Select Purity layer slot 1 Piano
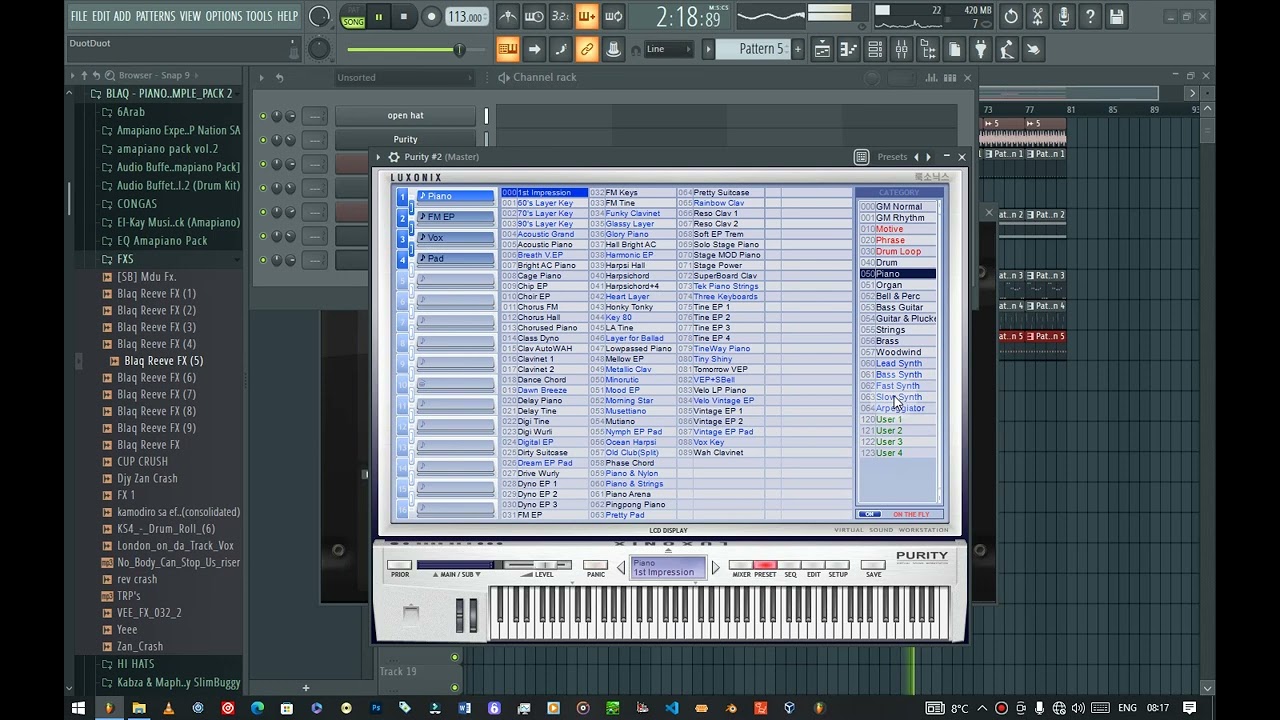This screenshot has height=720, width=1280. pos(455,196)
